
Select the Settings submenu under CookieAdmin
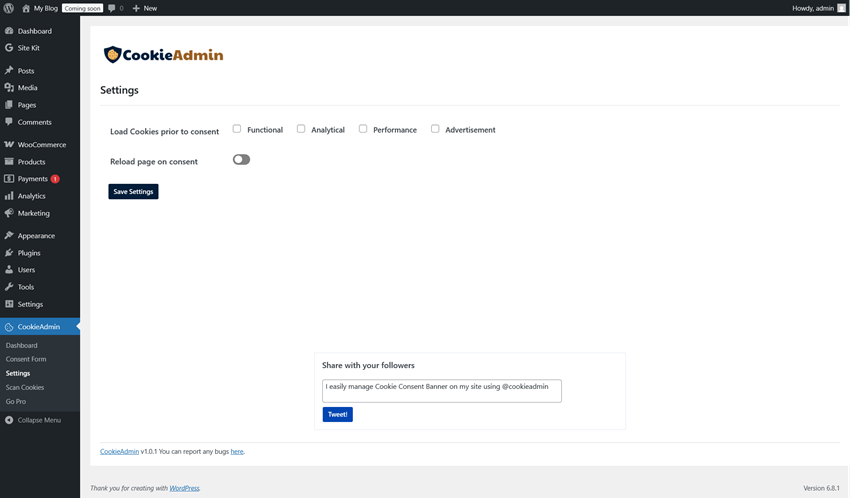coord(18,373)
